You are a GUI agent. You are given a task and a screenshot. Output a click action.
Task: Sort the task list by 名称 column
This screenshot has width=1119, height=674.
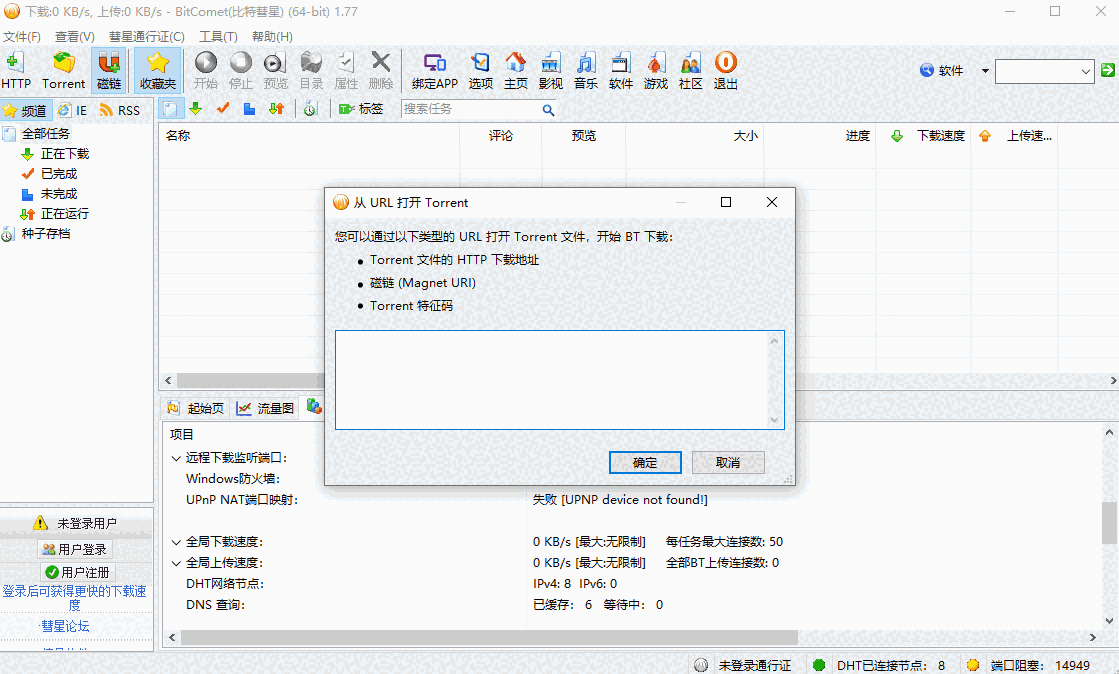pos(309,136)
